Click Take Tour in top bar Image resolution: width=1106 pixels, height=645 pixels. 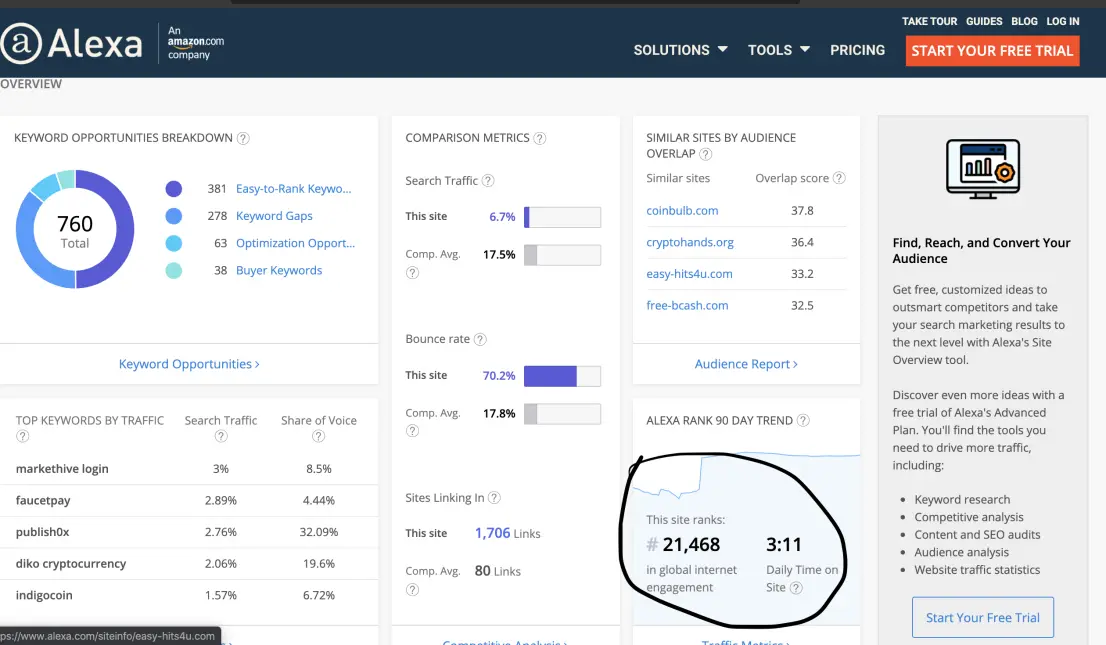click(929, 21)
